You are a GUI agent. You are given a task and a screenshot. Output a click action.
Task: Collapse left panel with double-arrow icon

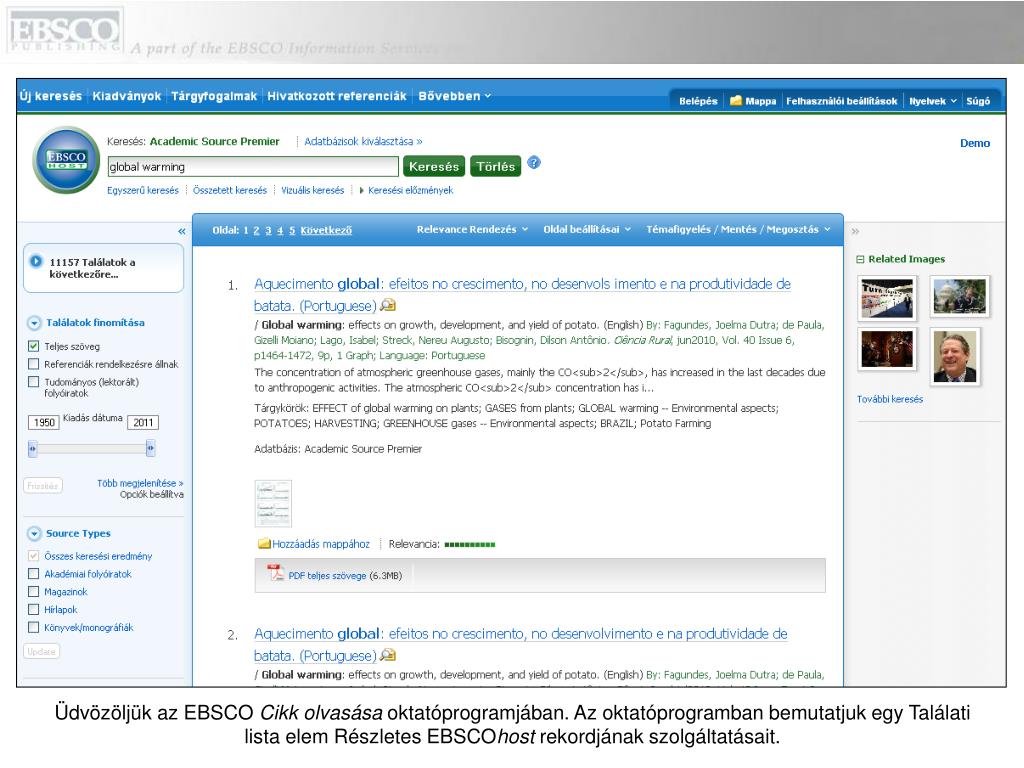[x=182, y=231]
